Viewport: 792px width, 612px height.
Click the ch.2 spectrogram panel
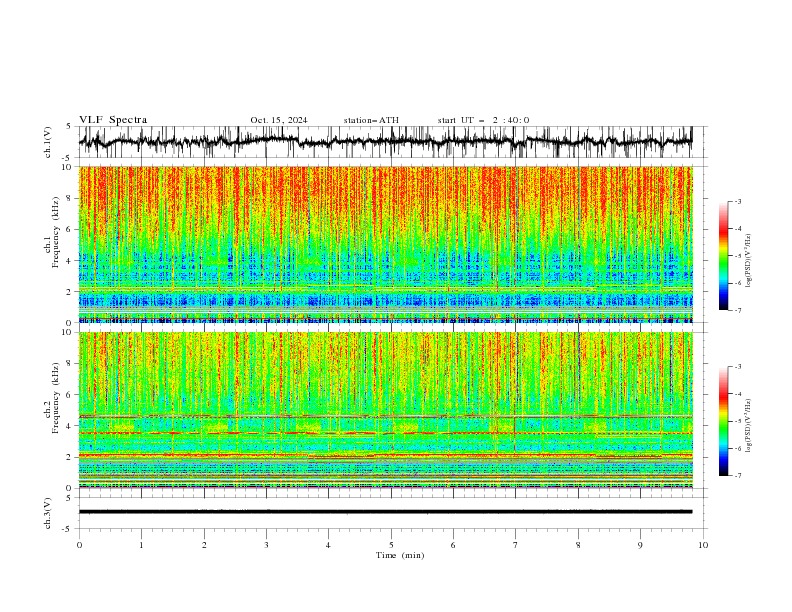tap(385, 410)
